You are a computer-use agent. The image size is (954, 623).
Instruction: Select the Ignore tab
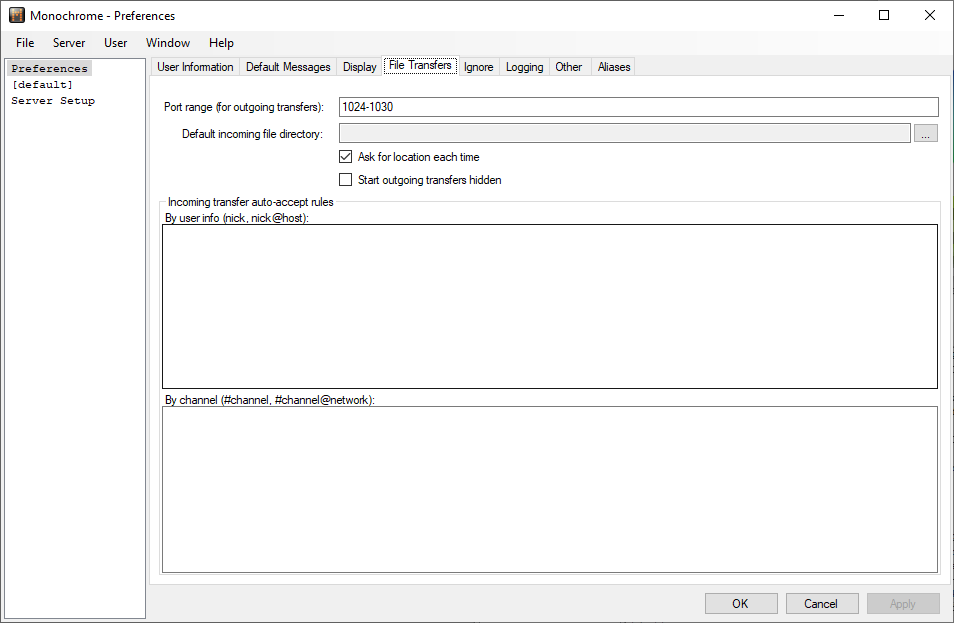pos(478,67)
